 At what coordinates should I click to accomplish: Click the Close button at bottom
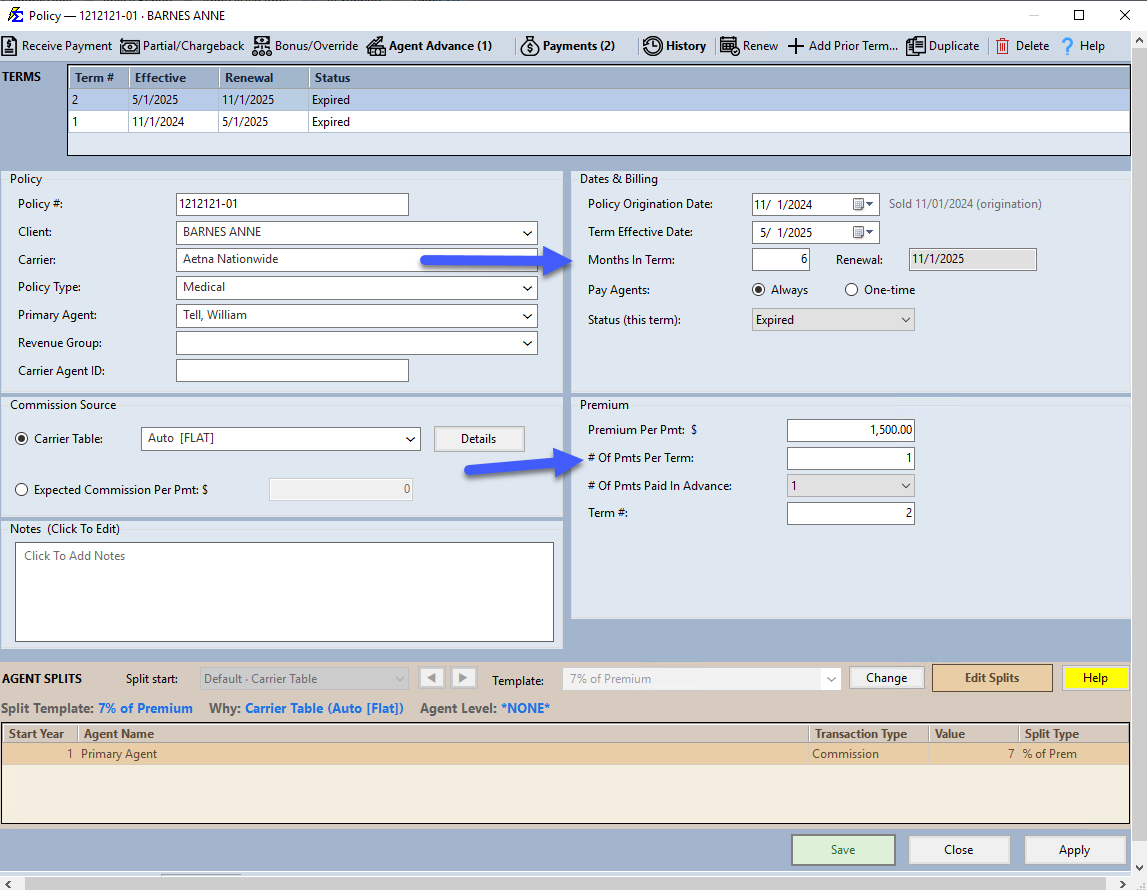pos(958,850)
